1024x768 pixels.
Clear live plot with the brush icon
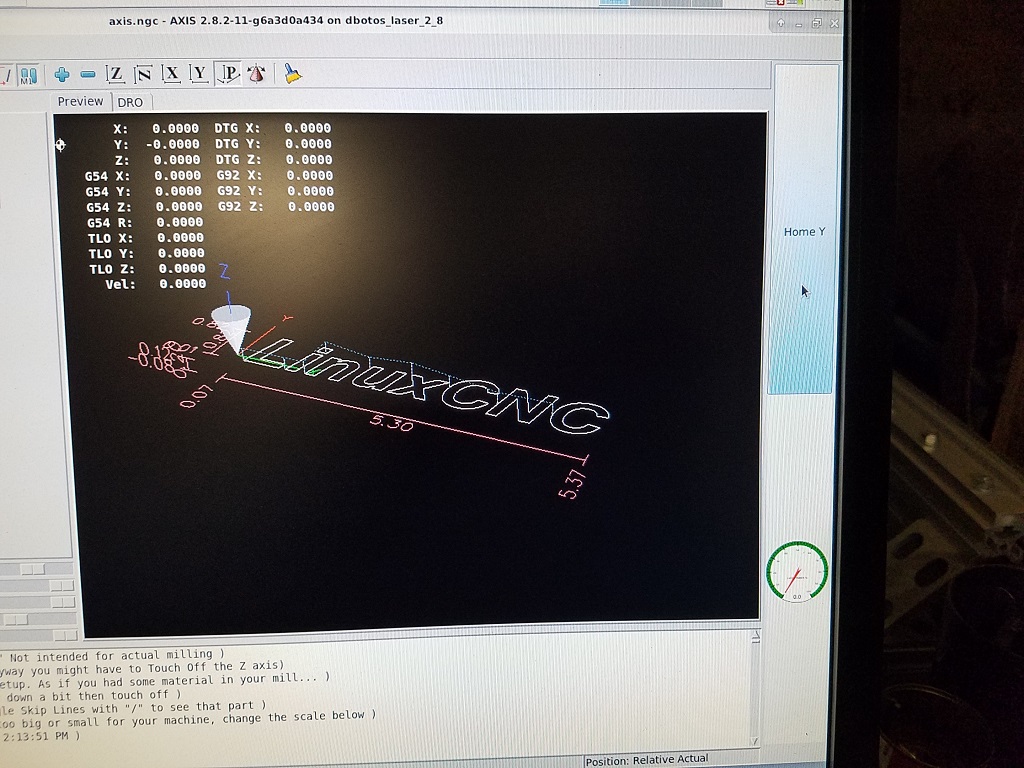[293, 73]
